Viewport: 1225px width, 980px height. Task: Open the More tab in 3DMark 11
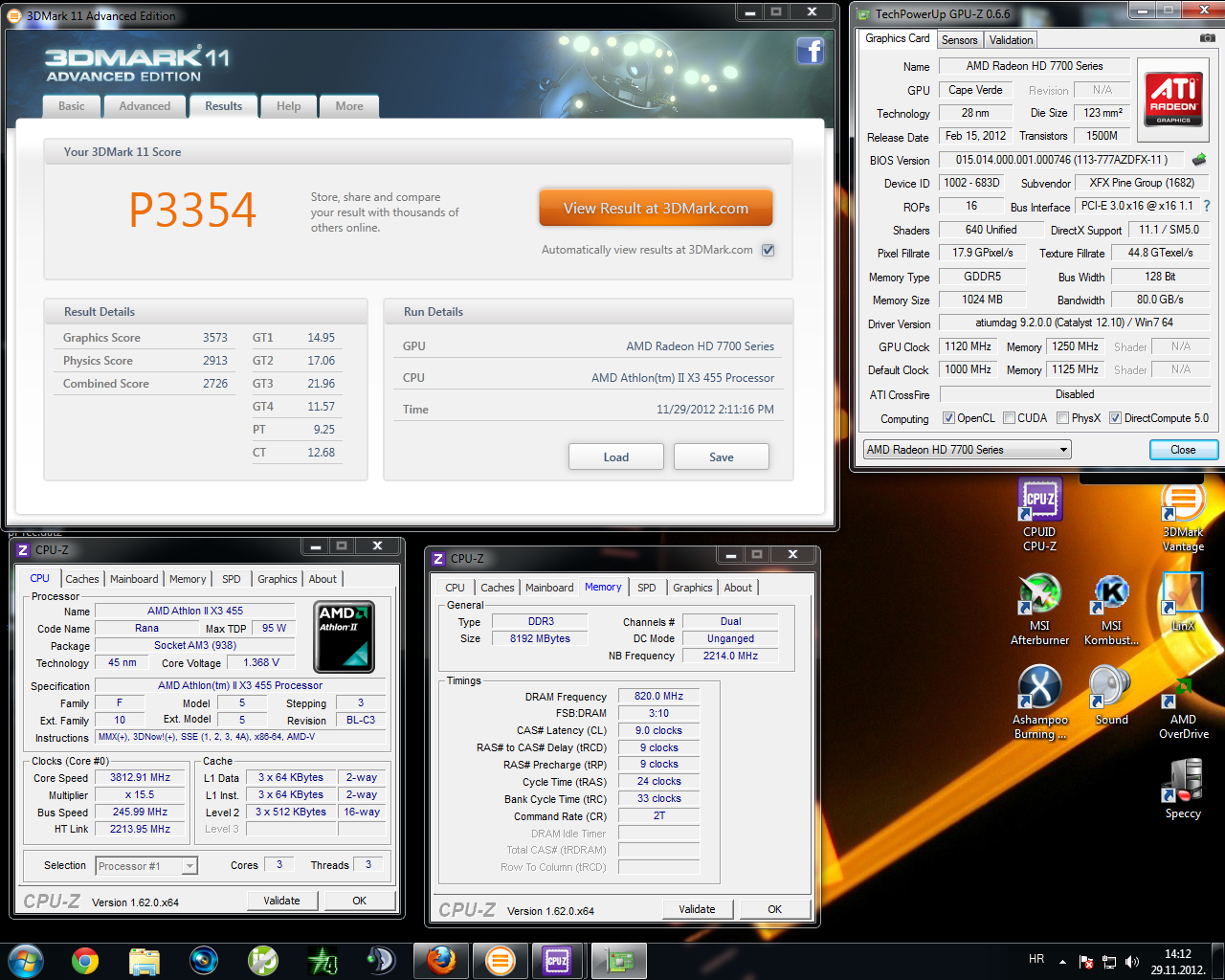click(349, 106)
